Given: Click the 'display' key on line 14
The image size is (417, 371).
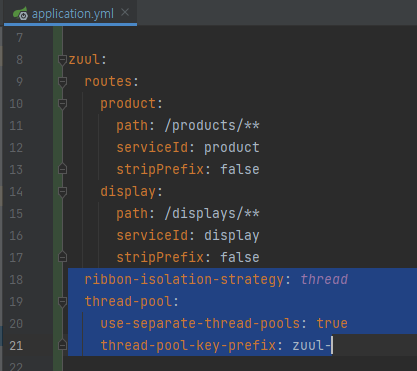Looking at the screenshot, I should coord(128,192).
